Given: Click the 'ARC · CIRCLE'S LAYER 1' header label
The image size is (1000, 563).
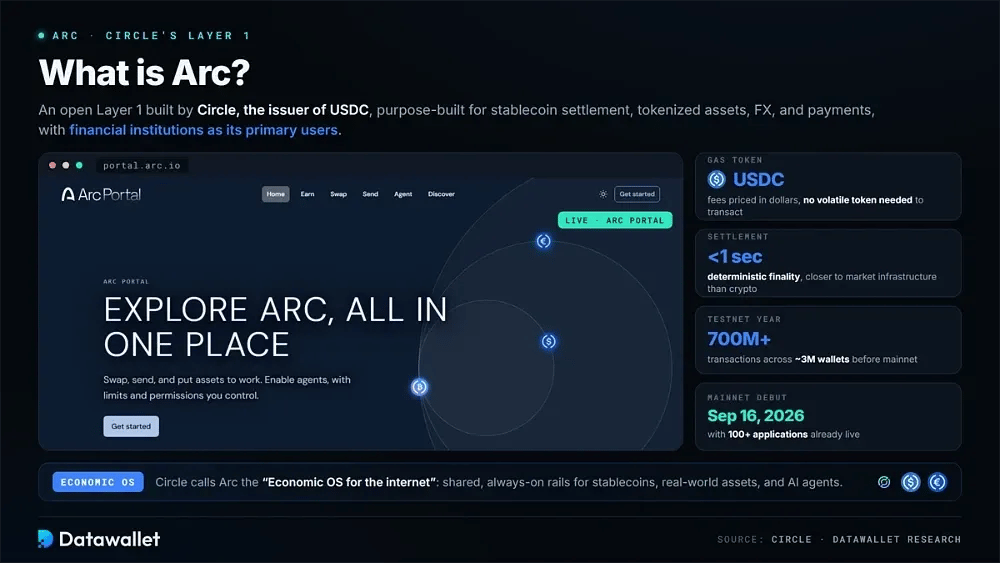Looking at the screenshot, I should (x=151, y=36).
